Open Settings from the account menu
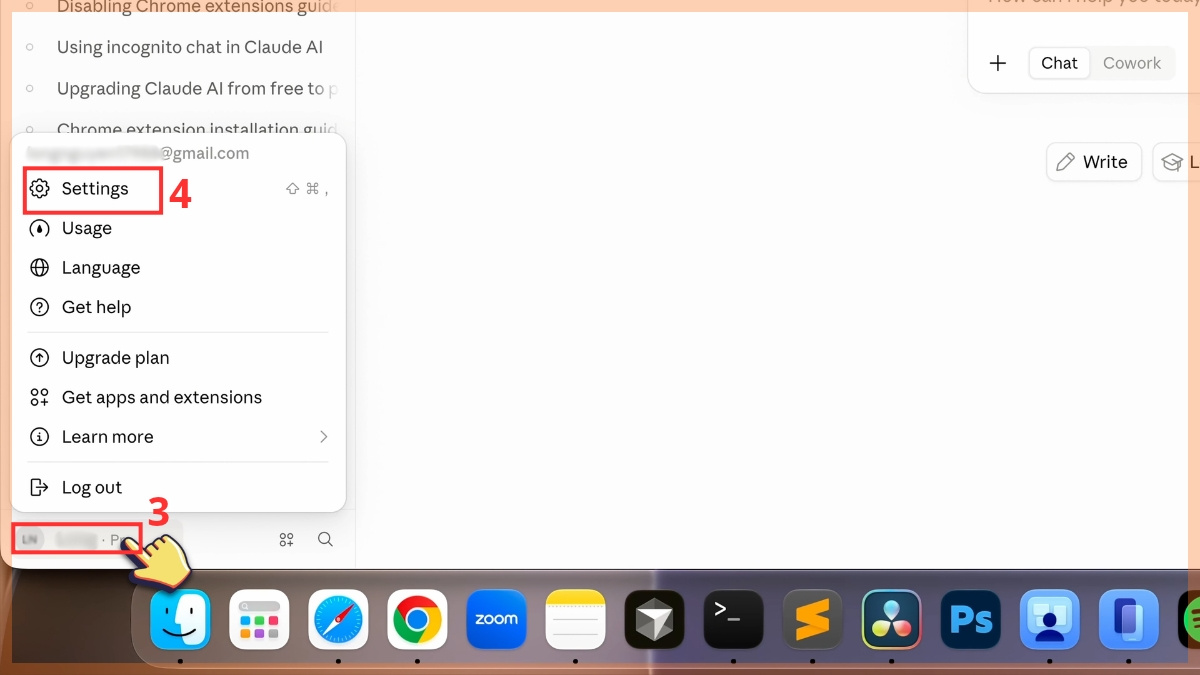 coord(178,189)
